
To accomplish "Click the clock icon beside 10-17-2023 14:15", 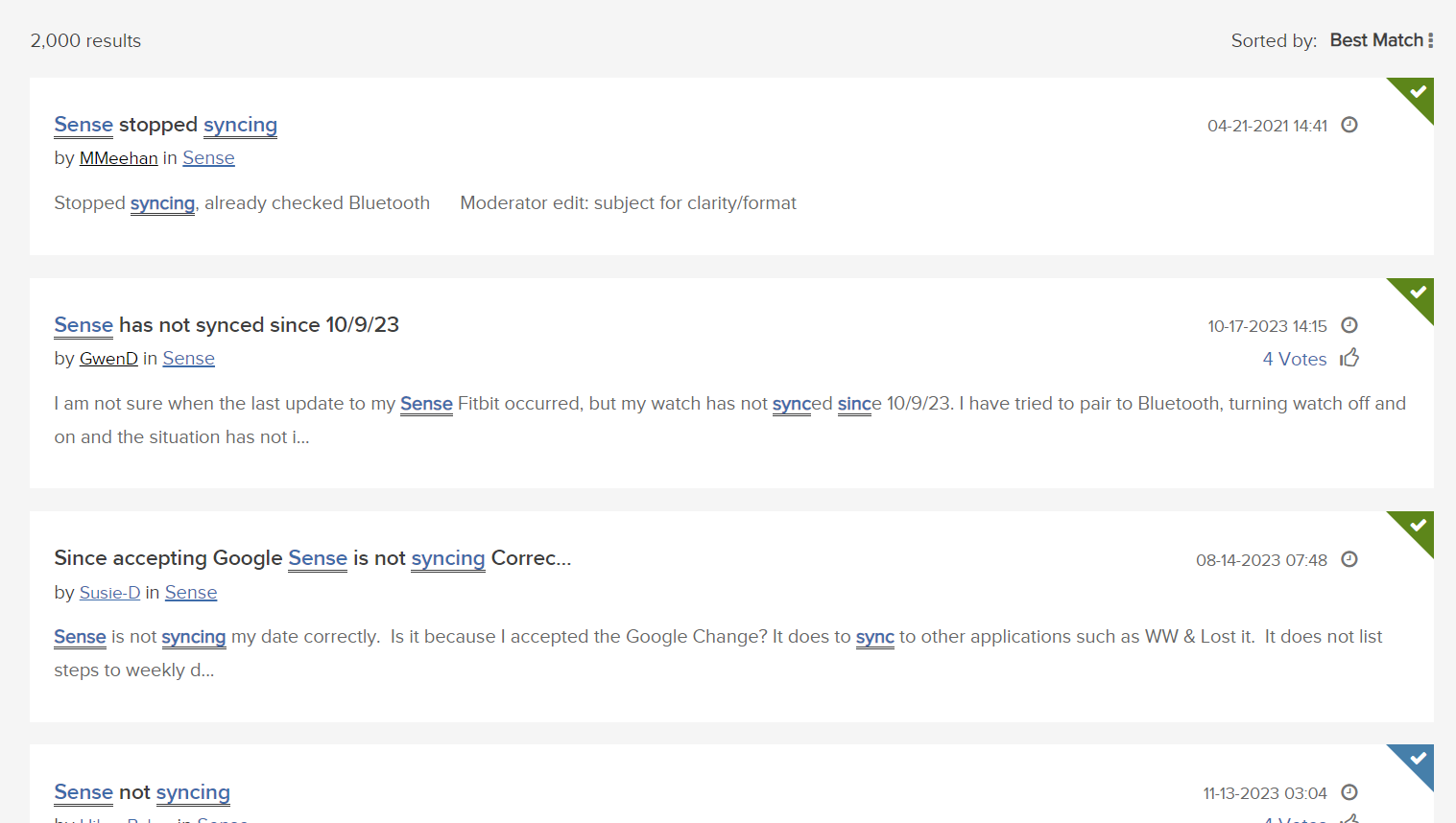I will [1349, 326].
